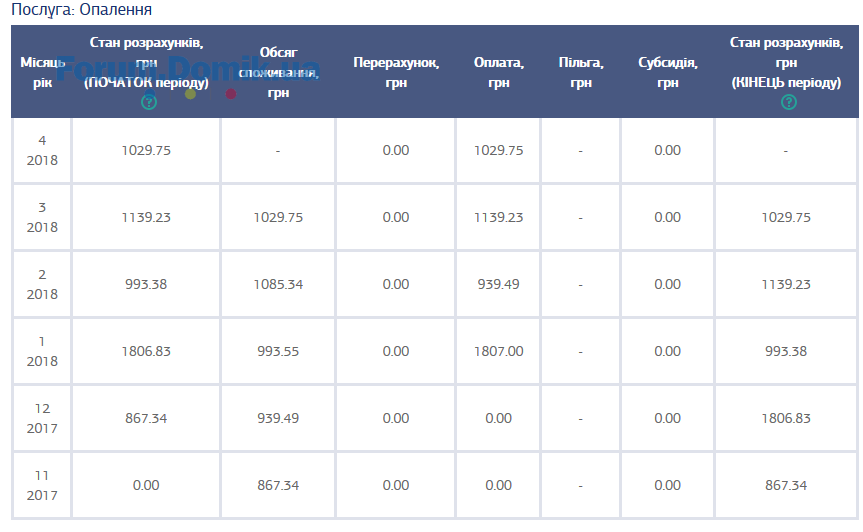Click payment value 1807.00 in January 2018
Screen dimensions: 863x532
(499, 351)
